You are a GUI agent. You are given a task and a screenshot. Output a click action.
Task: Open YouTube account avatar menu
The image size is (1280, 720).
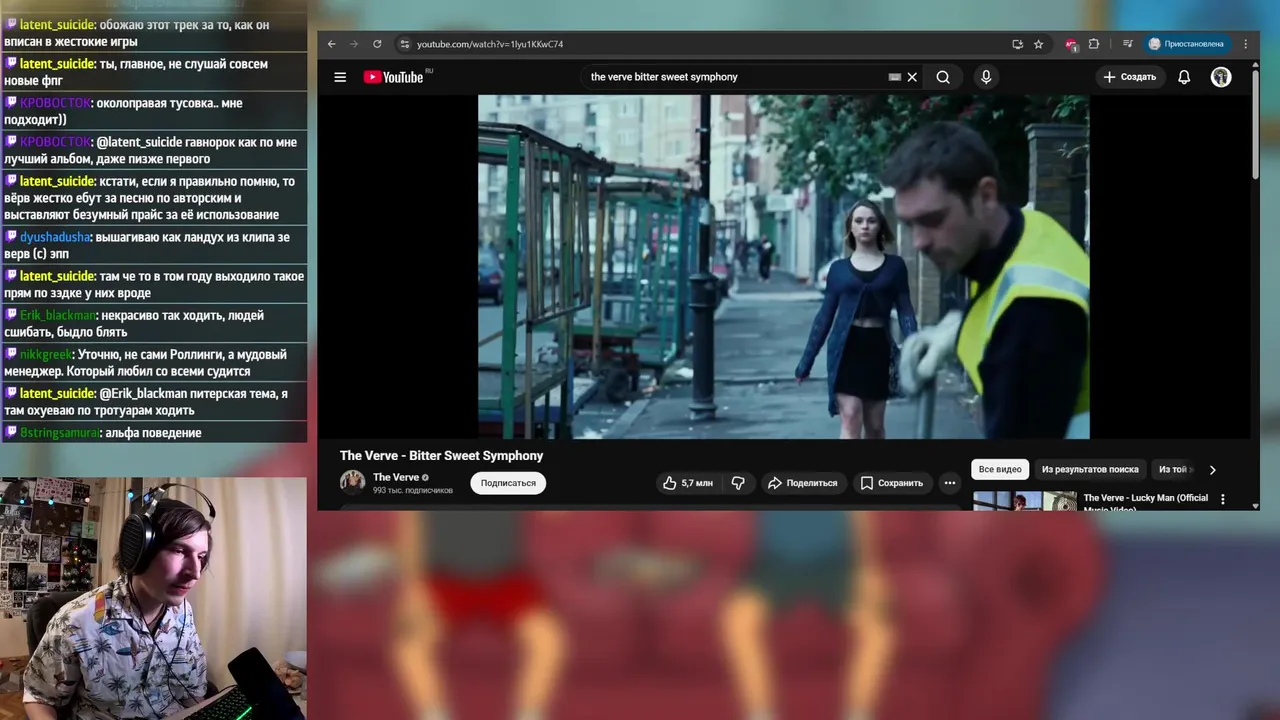1221,77
